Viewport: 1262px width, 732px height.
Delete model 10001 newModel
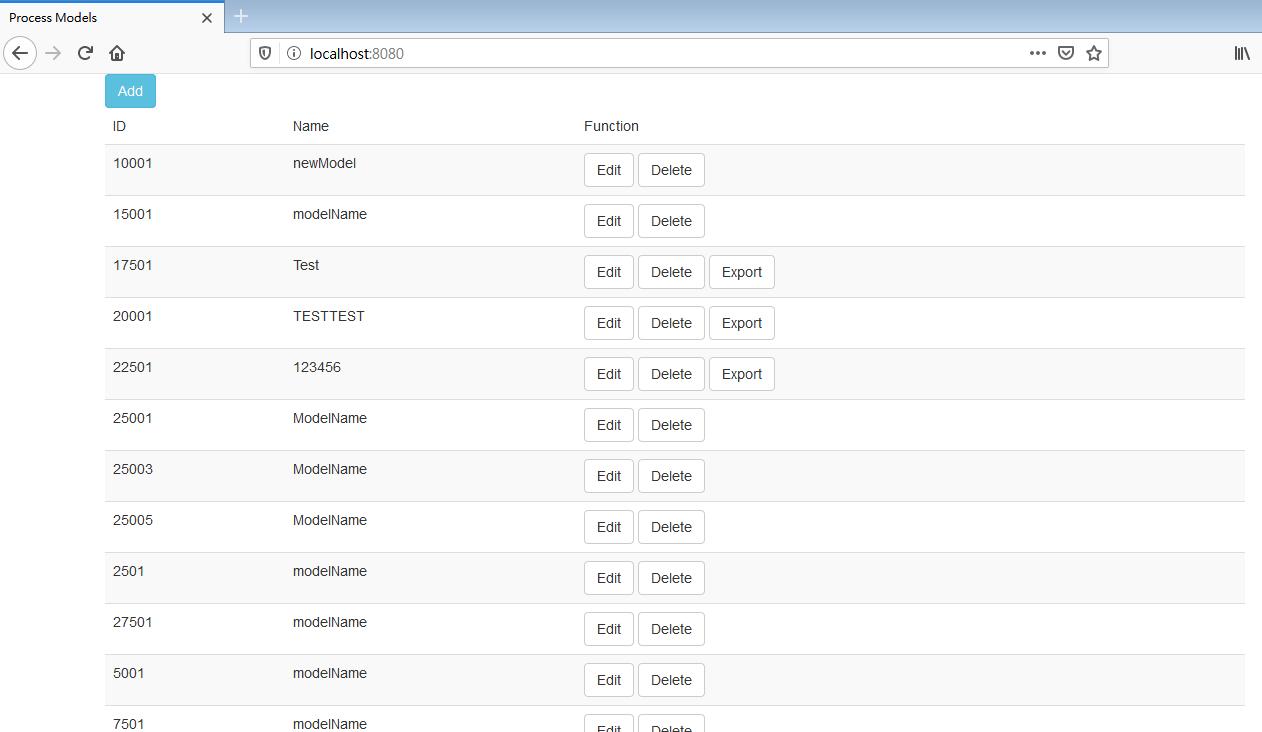pyautogui.click(x=671, y=170)
